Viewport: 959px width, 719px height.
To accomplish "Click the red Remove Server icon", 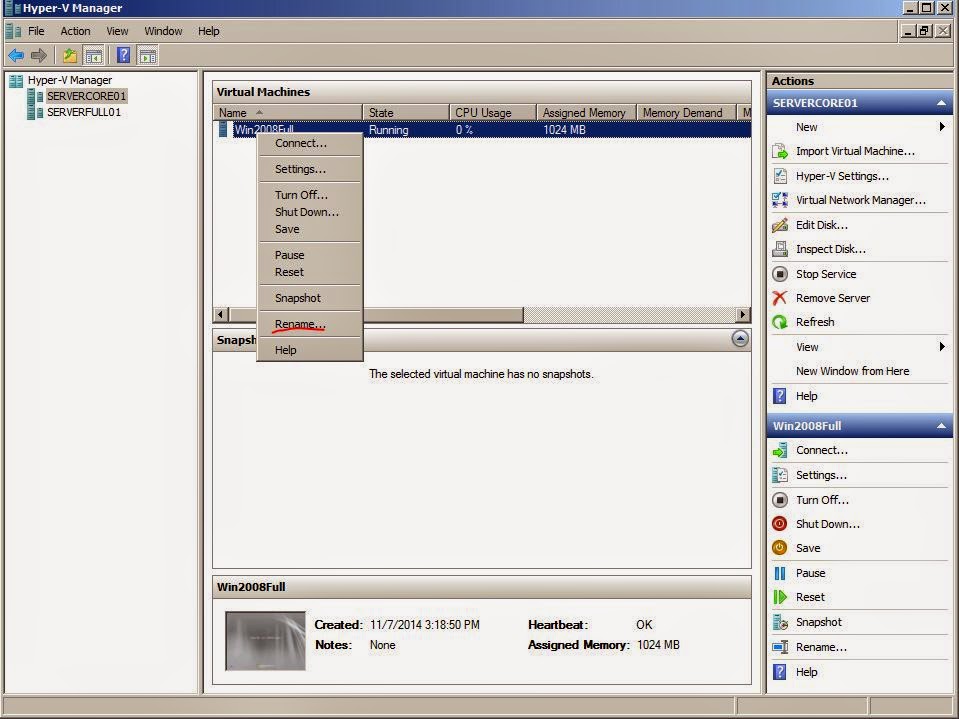I will (780, 298).
